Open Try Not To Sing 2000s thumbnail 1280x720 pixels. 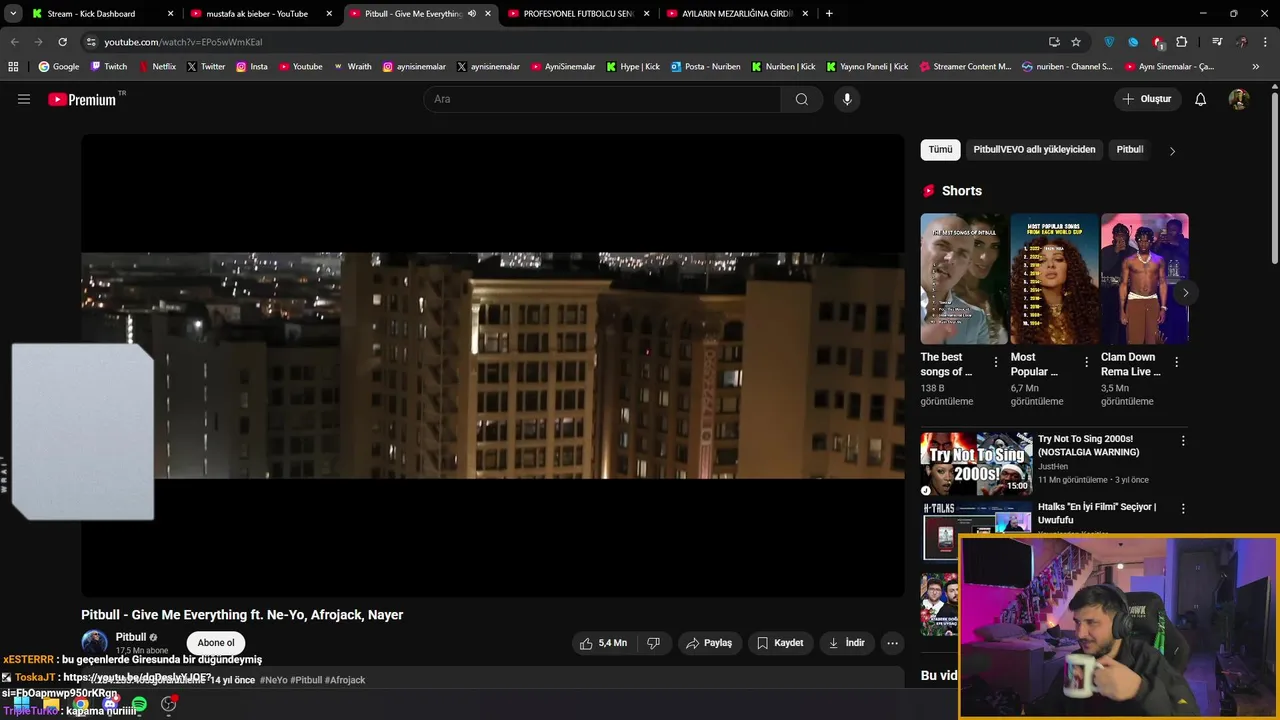click(x=976, y=463)
